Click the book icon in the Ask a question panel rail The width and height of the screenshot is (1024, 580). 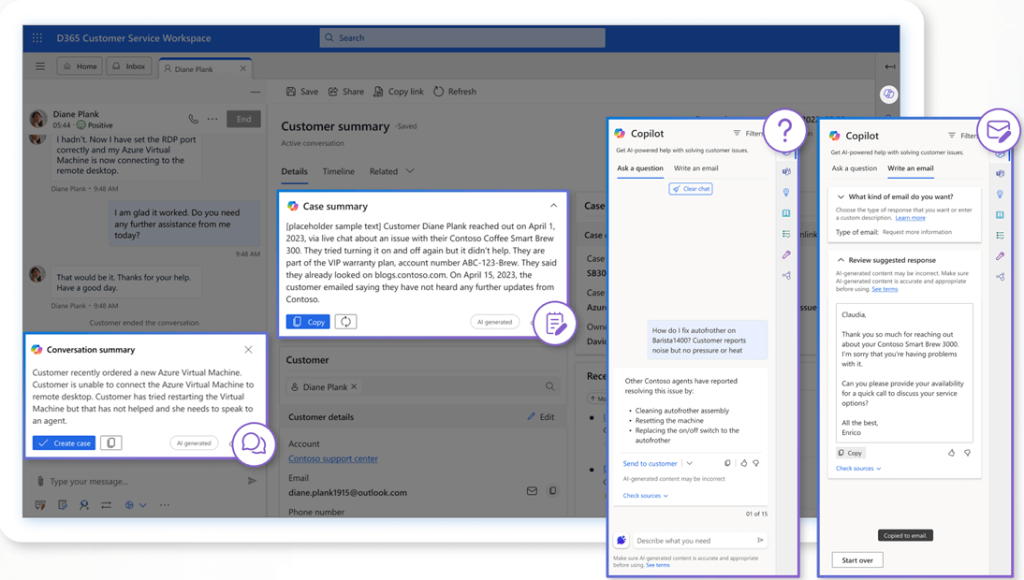pyautogui.click(x=786, y=214)
